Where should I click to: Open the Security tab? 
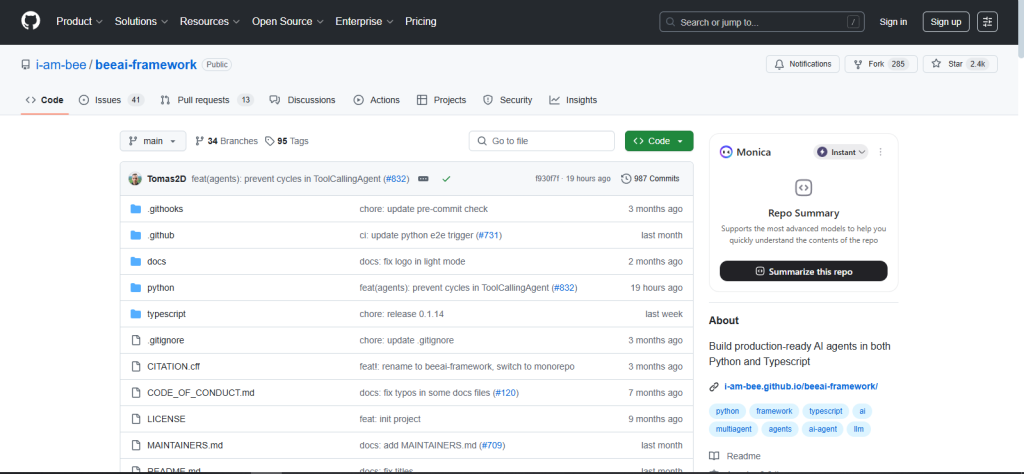coord(507,100)
